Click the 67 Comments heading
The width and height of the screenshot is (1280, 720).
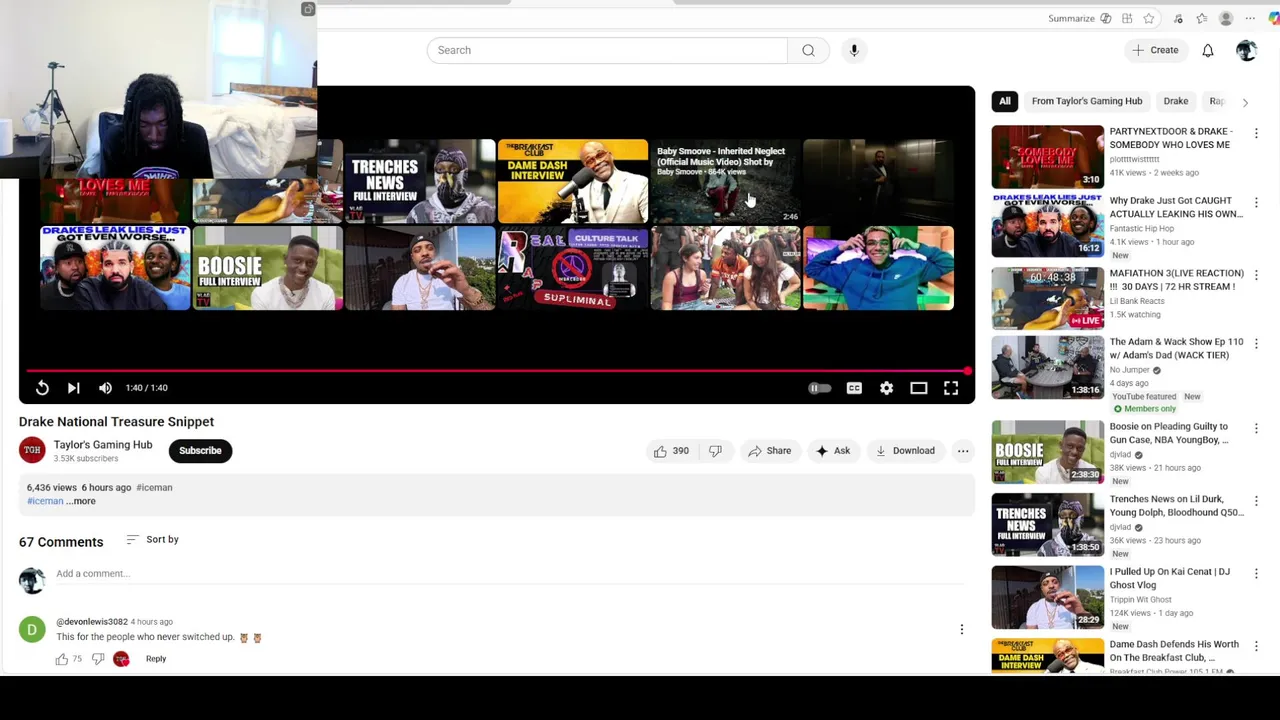[x=61, y=542]
